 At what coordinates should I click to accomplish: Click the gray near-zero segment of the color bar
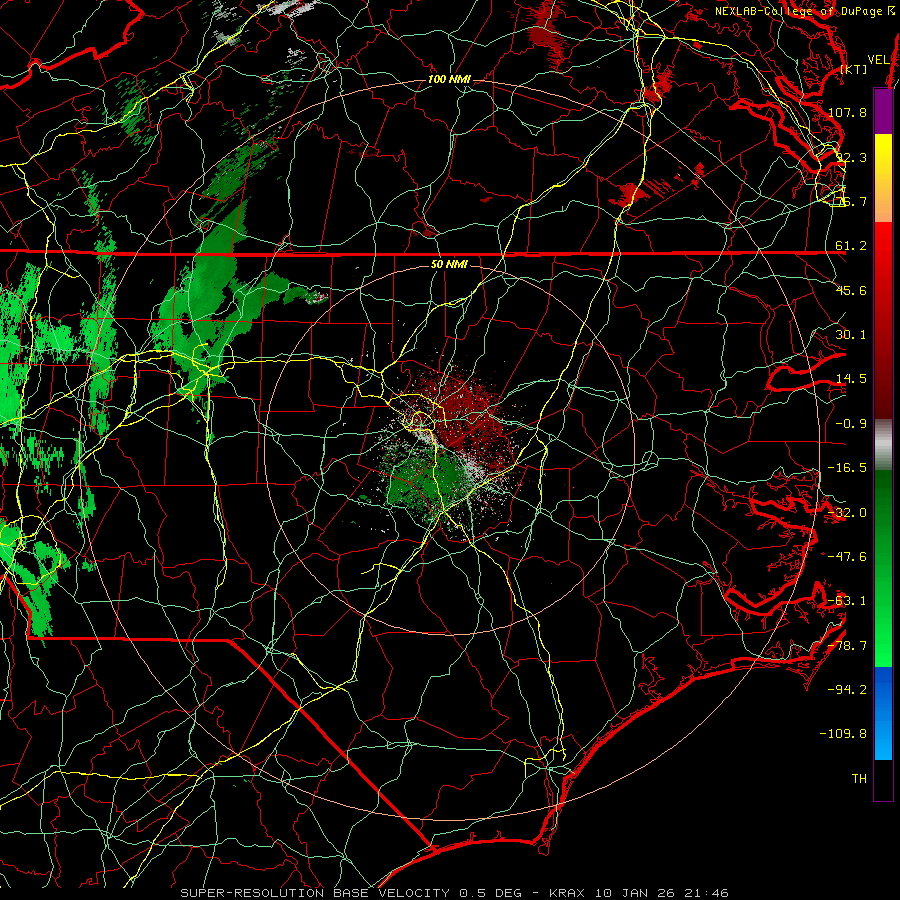(883, 445)
